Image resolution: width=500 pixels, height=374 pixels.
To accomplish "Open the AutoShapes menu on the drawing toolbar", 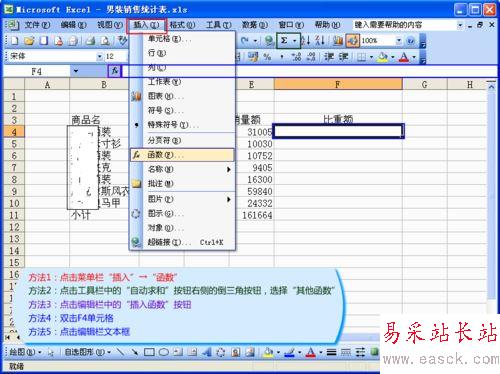I will click(88, 352).
